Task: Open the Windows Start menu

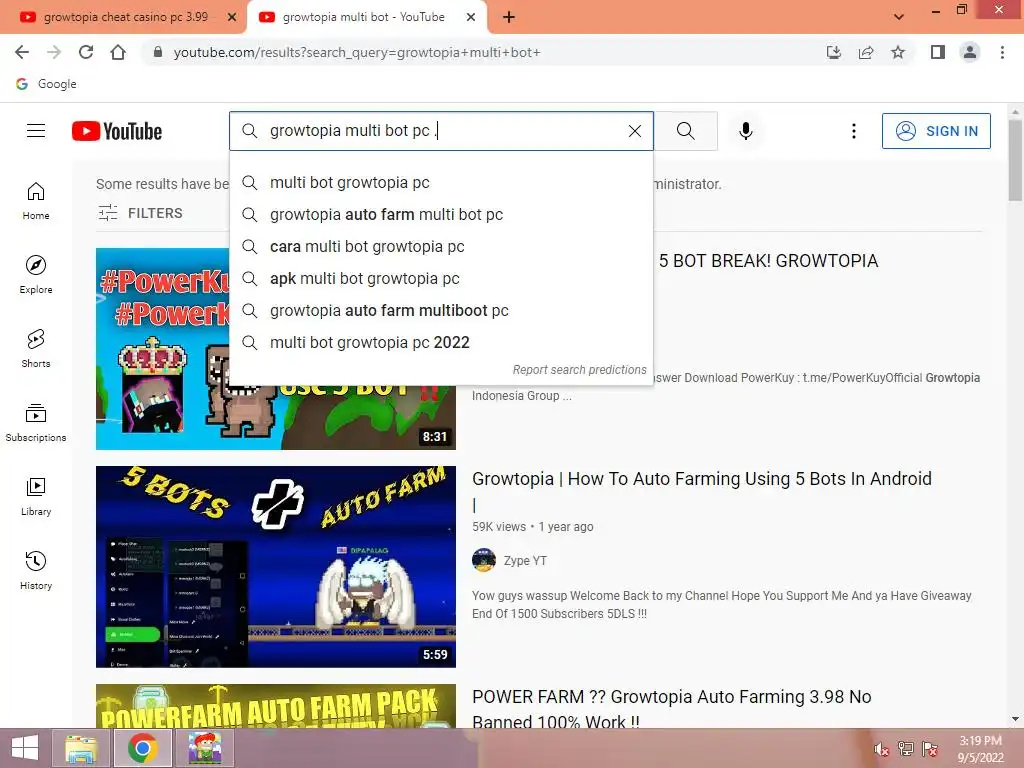Action: coord(25,748)
